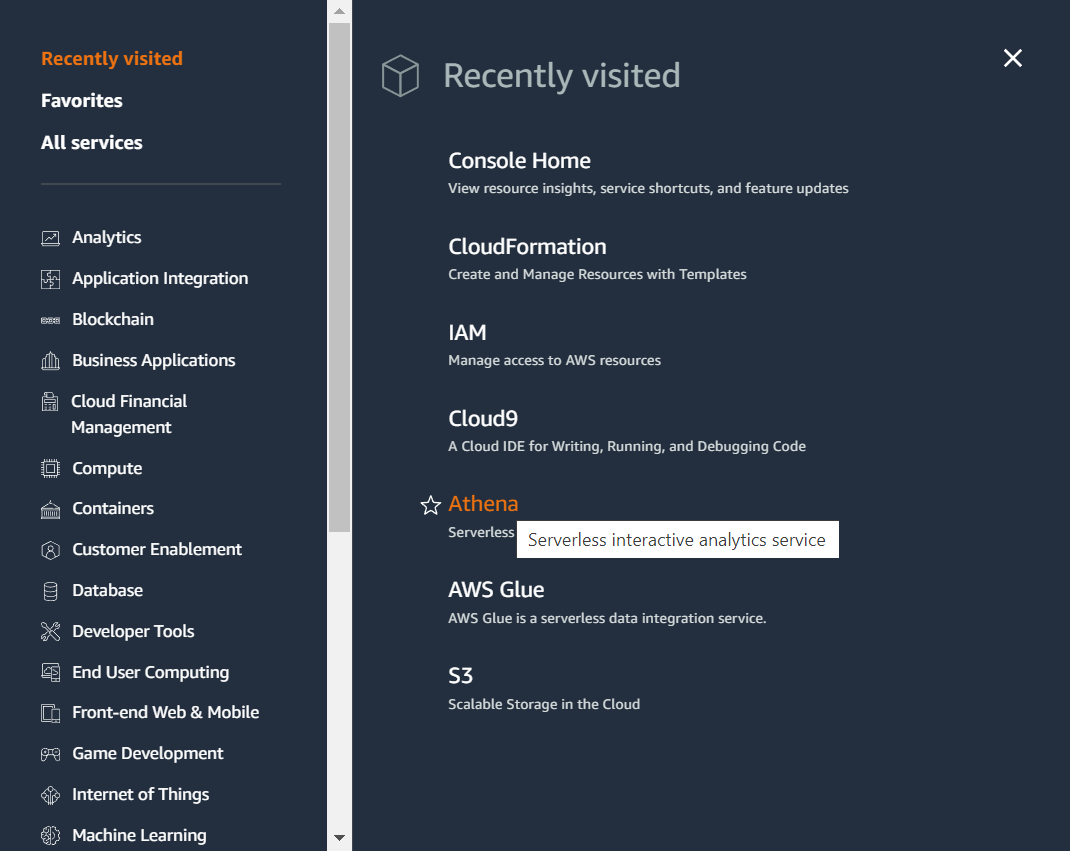Select the Application Integration icon
This screenshot has width=1070, height=851.
(50, 278)
